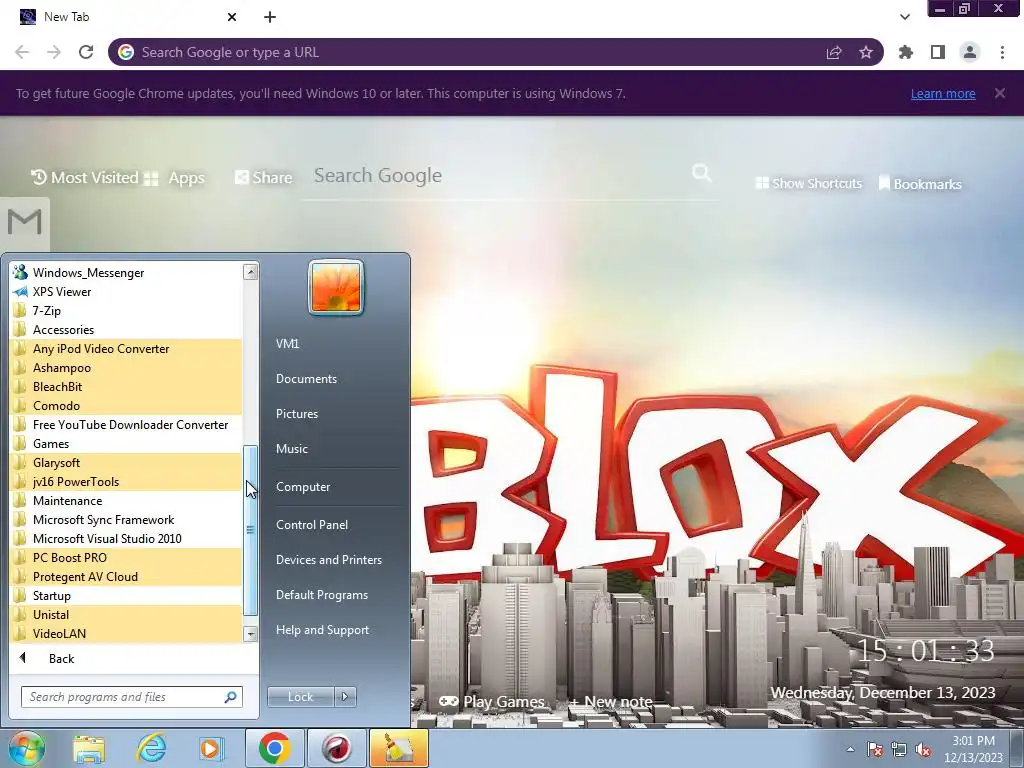Open the jv16 PowerTools folder
Screen dimensions: 1024x768
(126, 481)
